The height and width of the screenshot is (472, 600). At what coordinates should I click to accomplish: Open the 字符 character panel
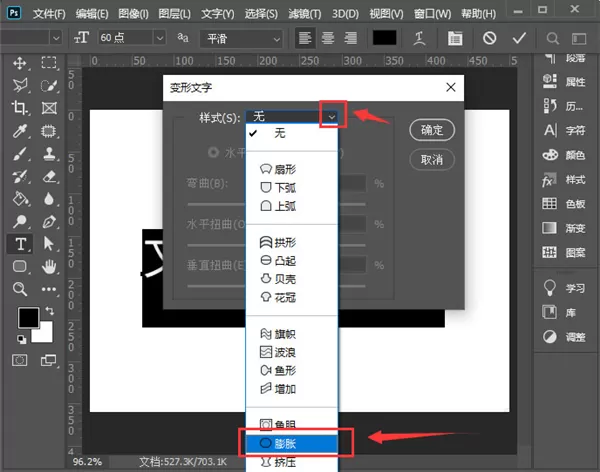point(564,131)
